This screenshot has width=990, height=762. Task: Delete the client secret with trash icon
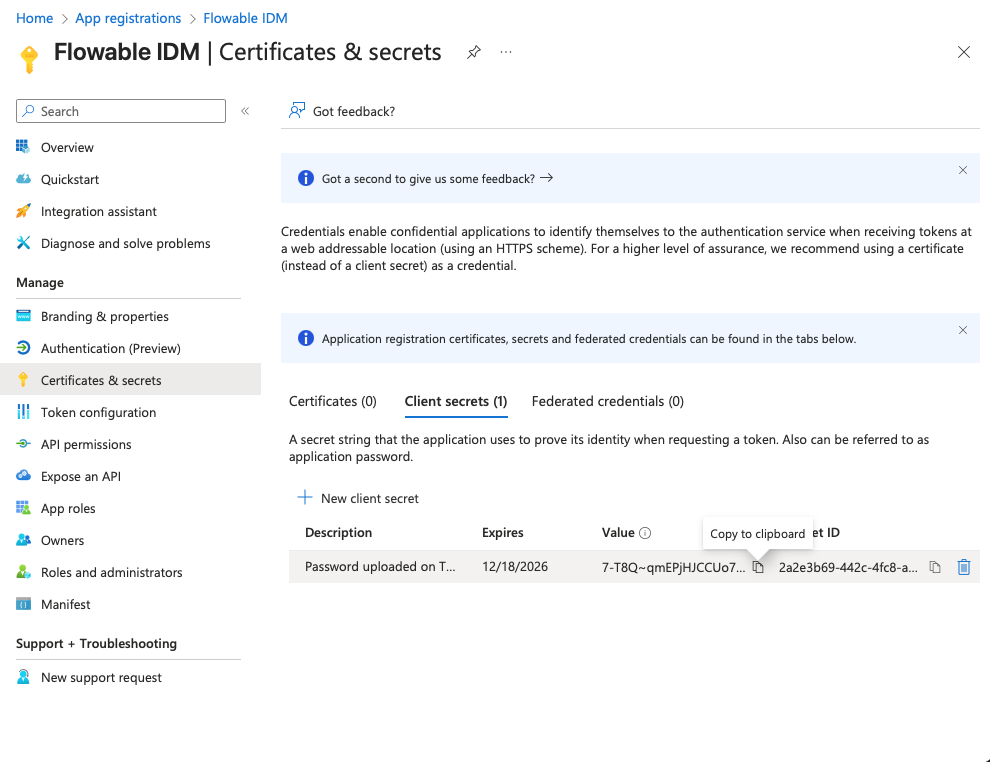(x=964, y=567)
